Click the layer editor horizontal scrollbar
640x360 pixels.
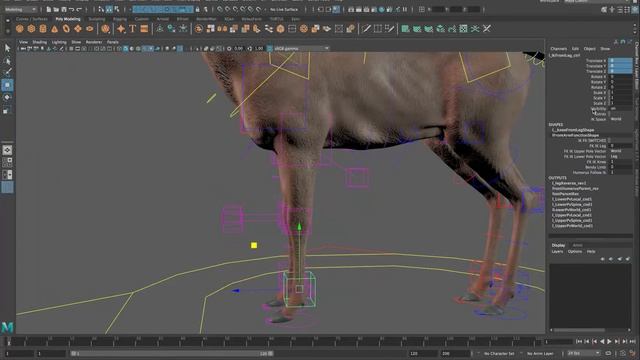click(x=579, y=330)
